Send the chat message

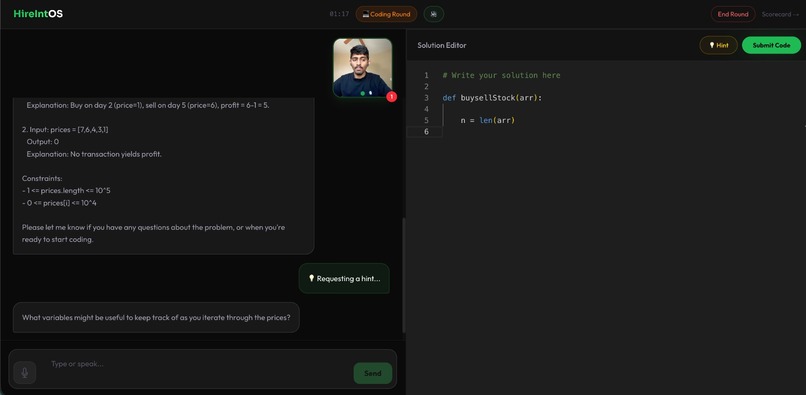373,373
